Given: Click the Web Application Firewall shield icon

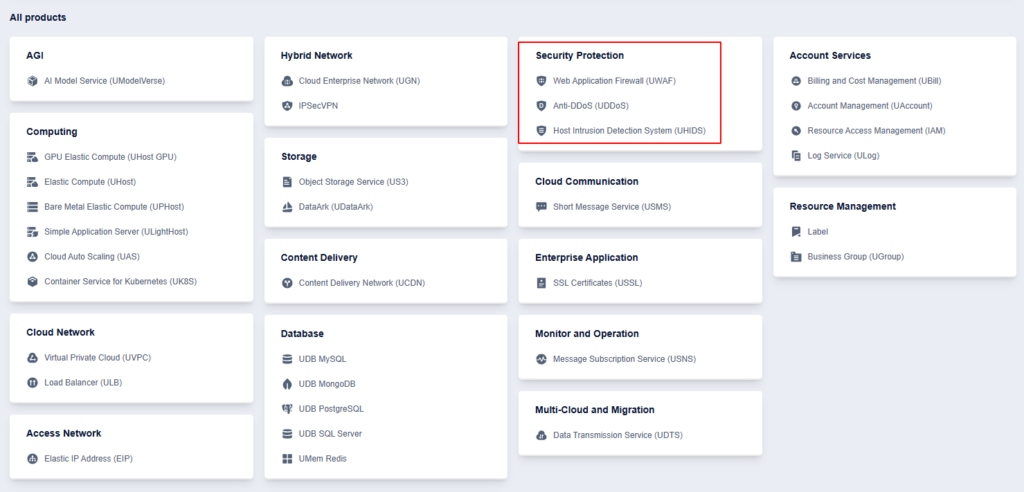Looking at the screenshot, I should click(541, 81).
